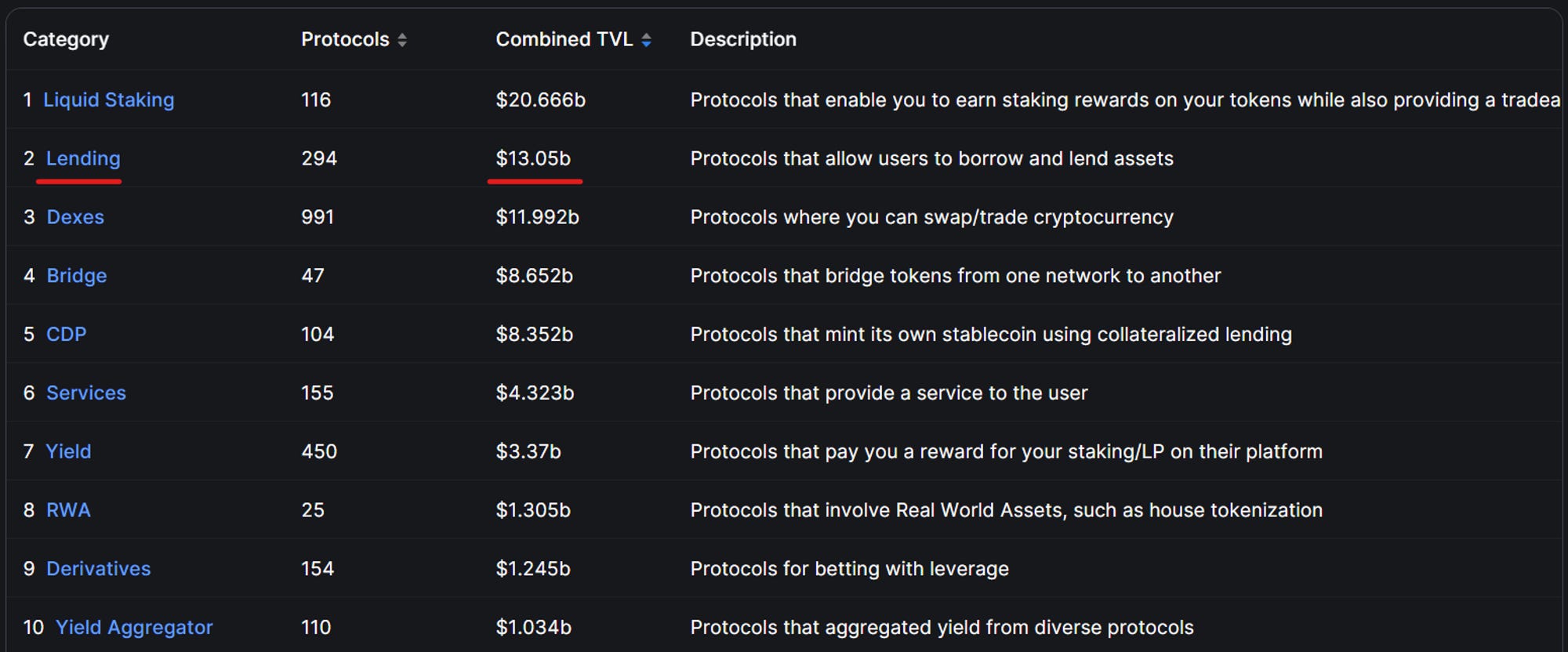Open the Liquid Staking category
This screenshot has height=652, width=1568.
point(109,100)
